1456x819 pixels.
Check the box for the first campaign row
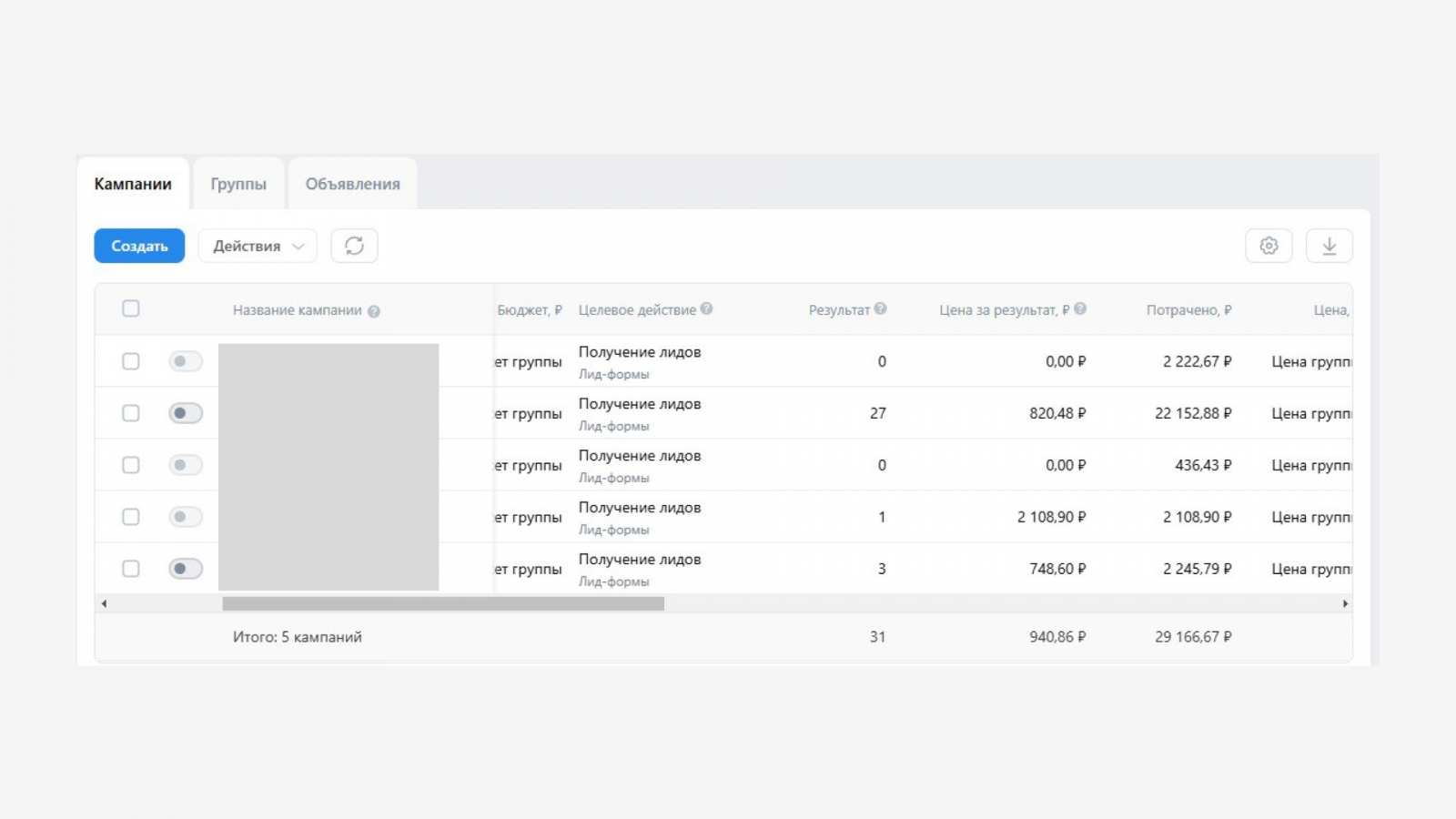coord(131,361)
